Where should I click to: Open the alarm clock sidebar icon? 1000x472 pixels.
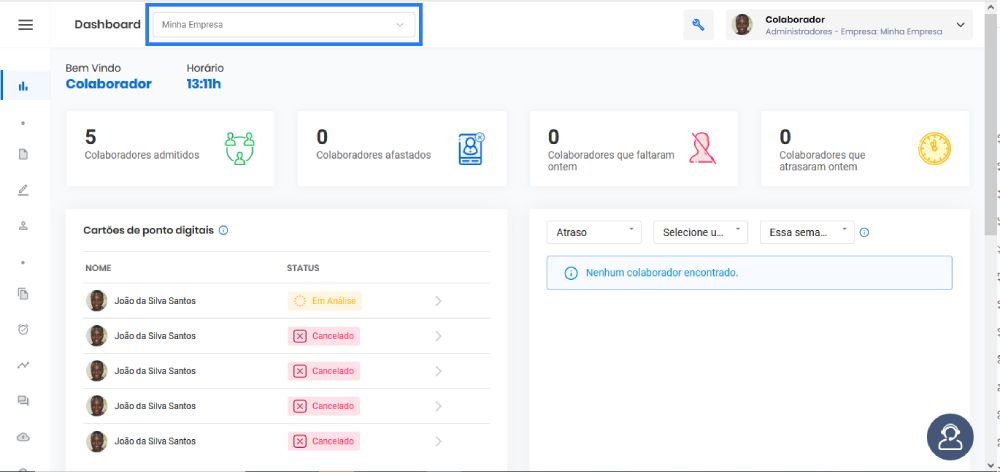point(24,330)
